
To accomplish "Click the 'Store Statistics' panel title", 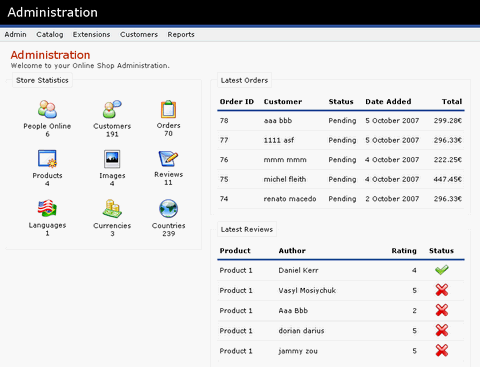I will [42, 80].
